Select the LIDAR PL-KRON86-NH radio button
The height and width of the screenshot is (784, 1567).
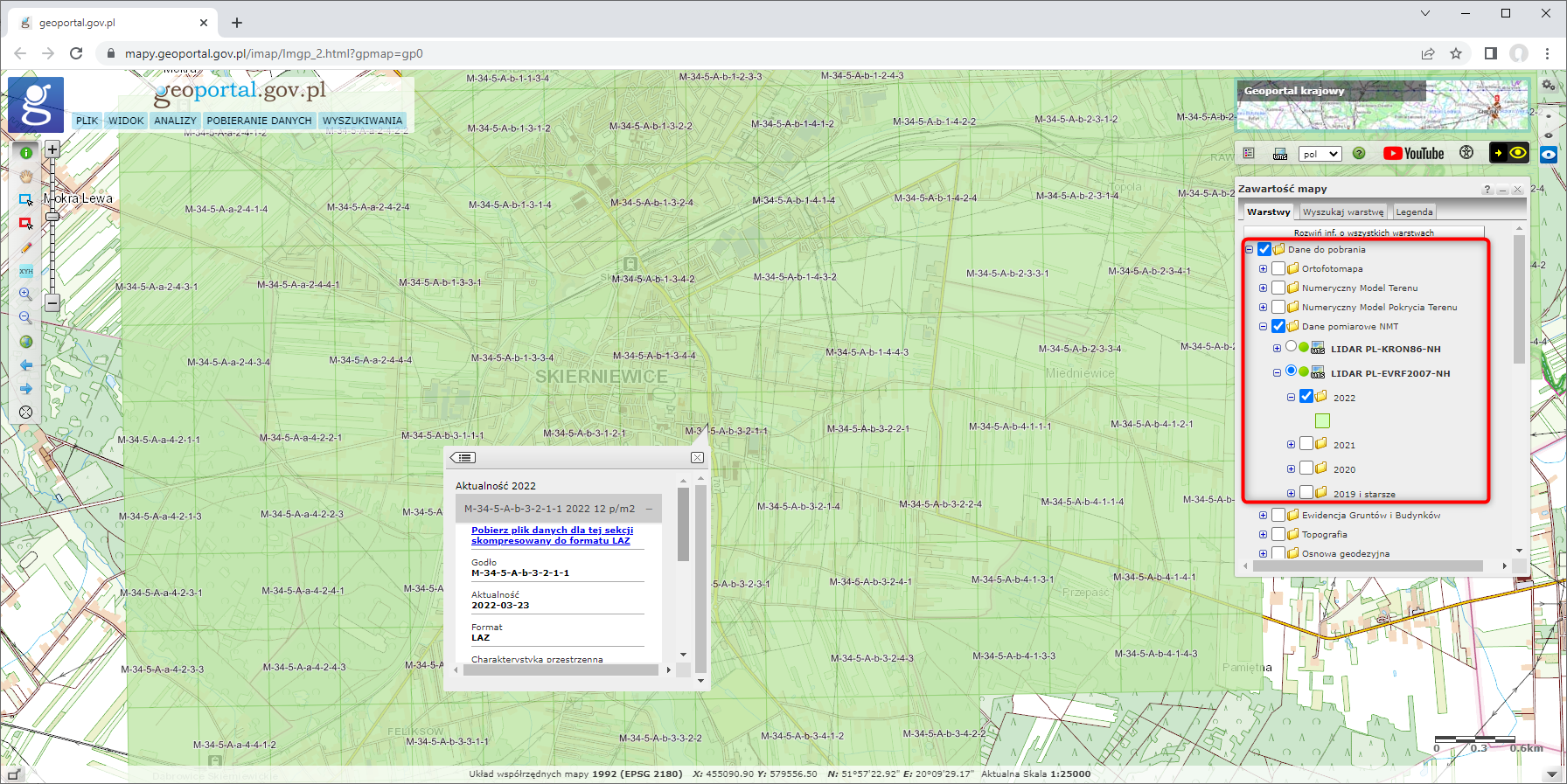pyautogui.click(x=1291, y=347)
